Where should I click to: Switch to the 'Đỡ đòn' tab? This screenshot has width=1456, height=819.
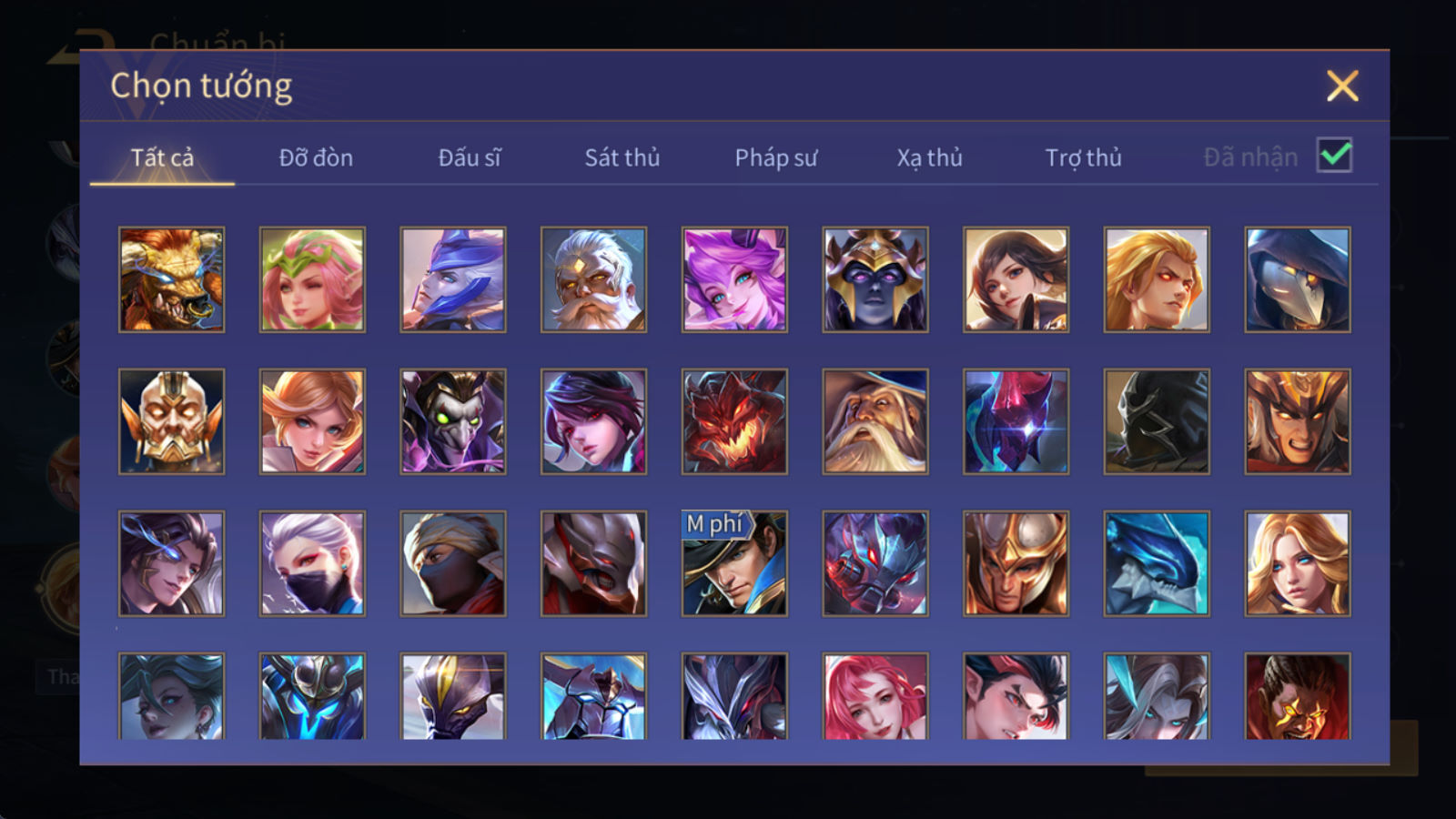point(316,157)
